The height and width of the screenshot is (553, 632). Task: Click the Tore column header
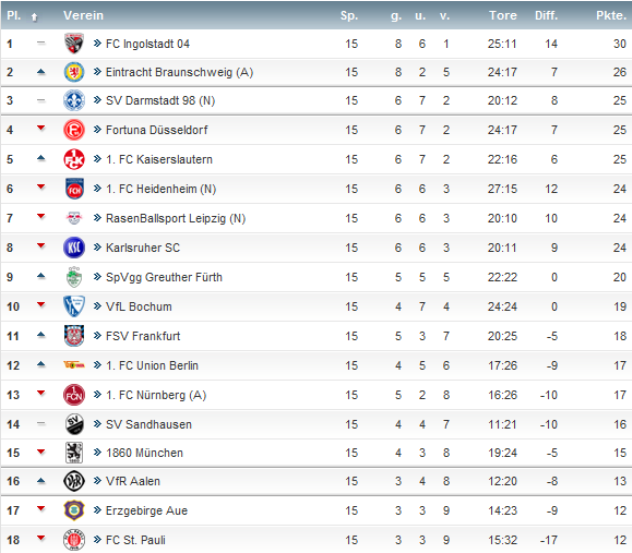pyautogui.click(x=502, y=15)
